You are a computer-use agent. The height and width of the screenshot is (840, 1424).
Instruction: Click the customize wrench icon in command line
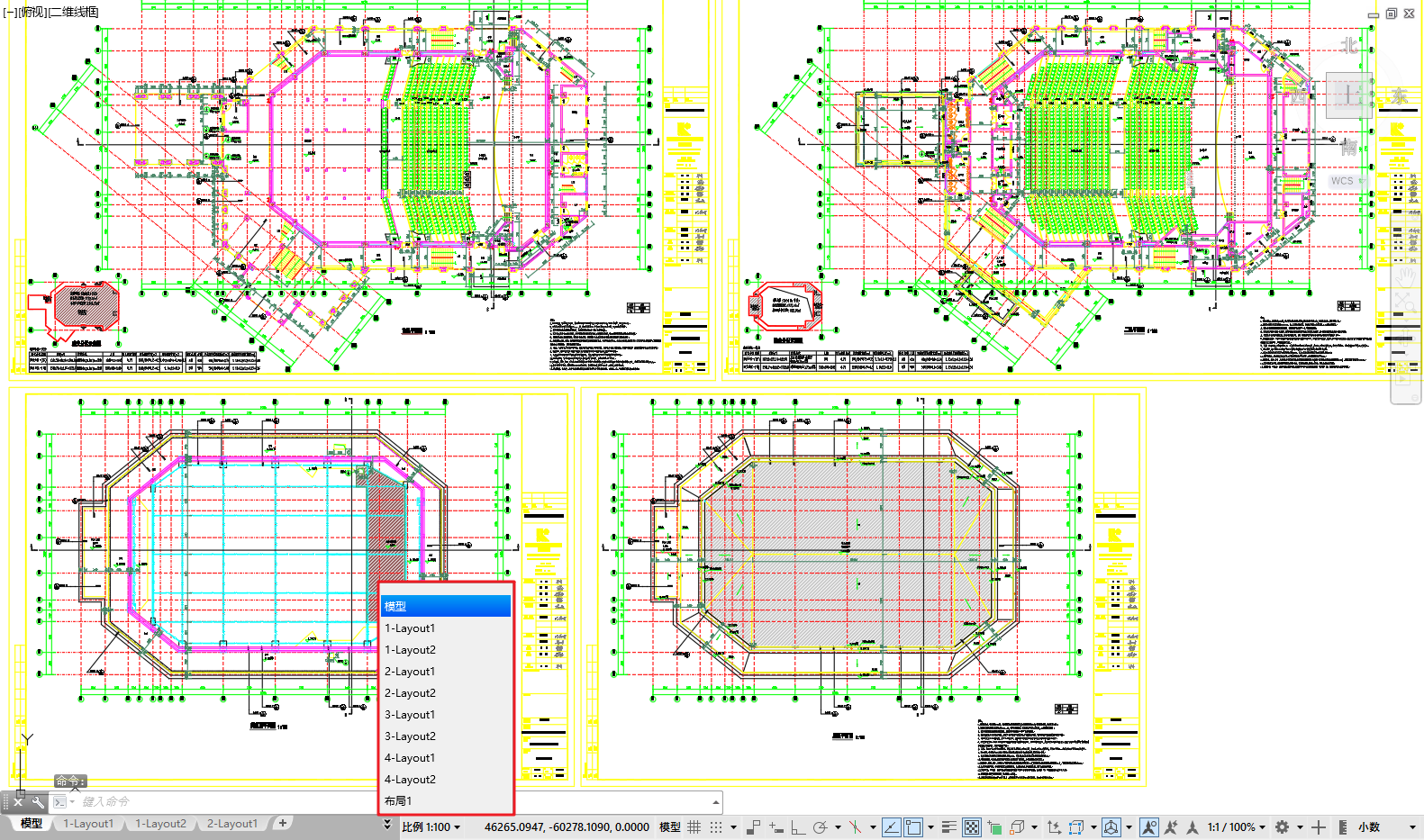click(38, 801)
